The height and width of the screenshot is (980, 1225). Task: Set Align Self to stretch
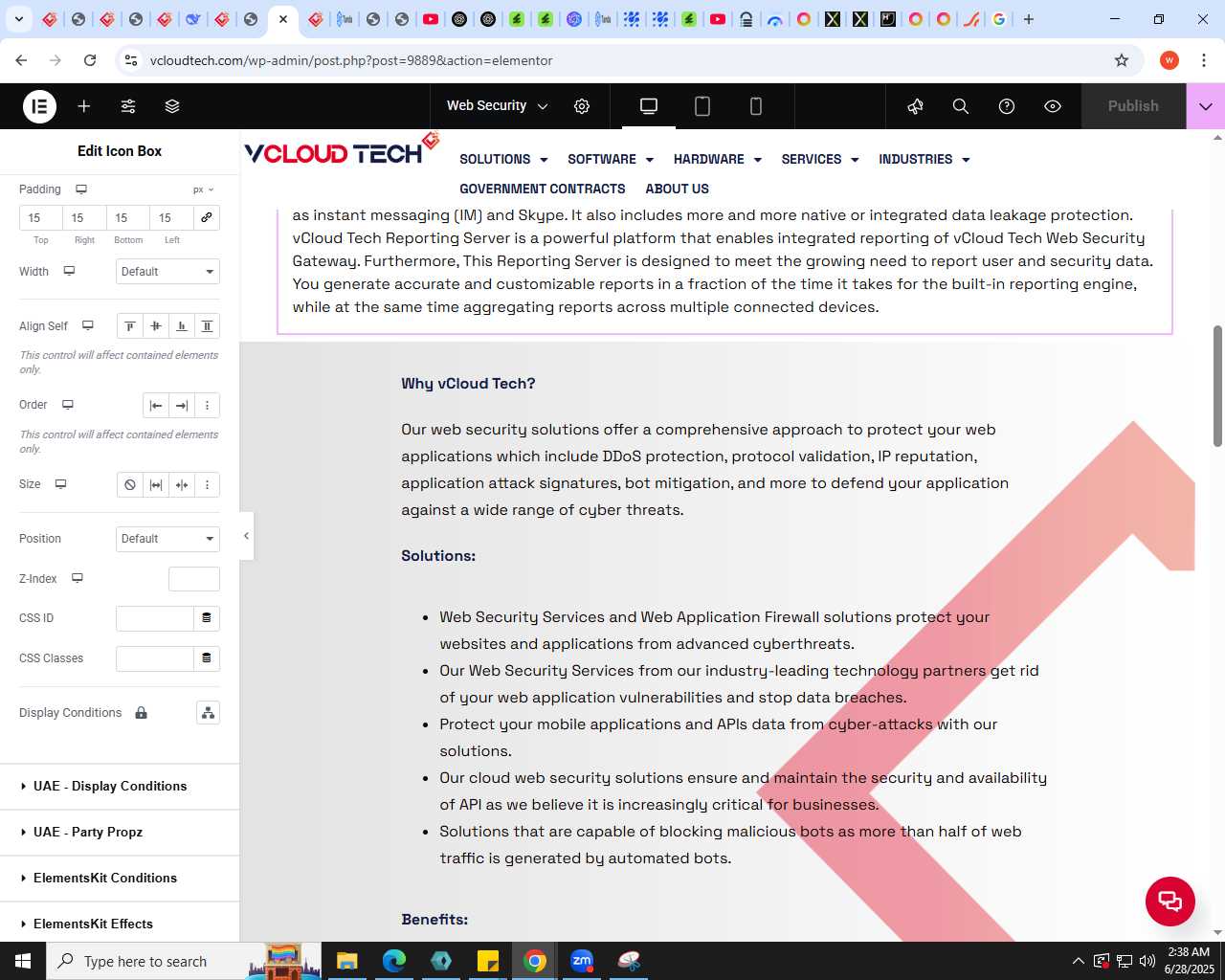click(207, 326)
